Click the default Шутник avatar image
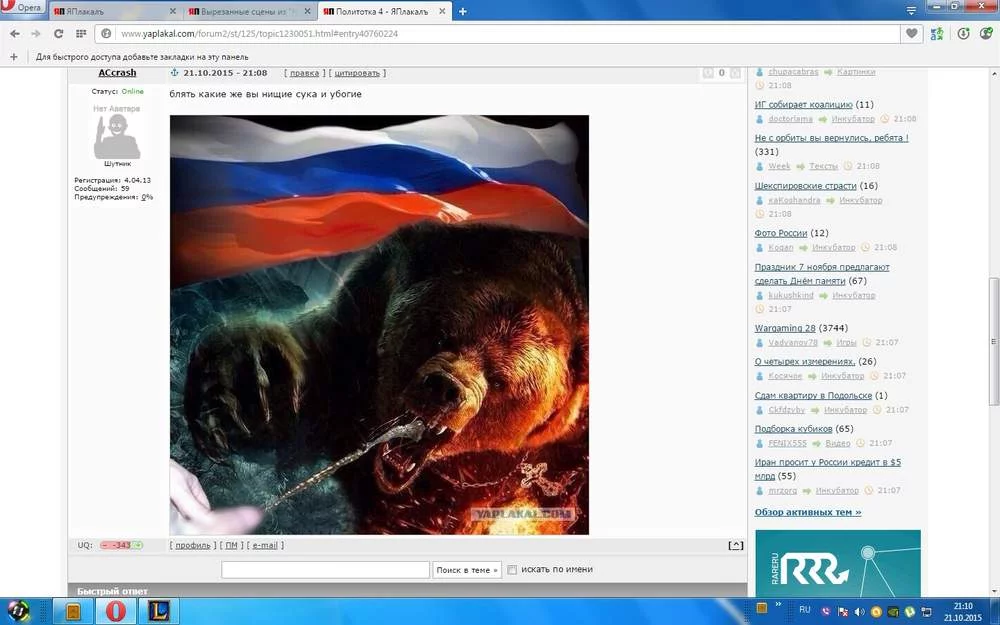This screenshot has height=625, width=1000. (x=117, y=137)
